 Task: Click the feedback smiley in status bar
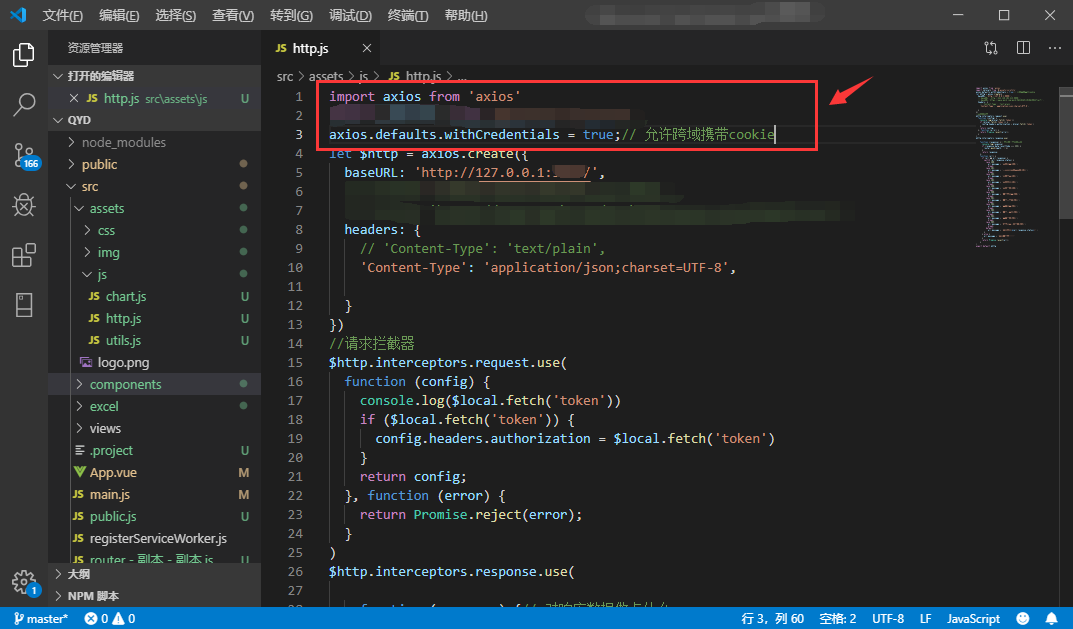(x=1022, y=619)
